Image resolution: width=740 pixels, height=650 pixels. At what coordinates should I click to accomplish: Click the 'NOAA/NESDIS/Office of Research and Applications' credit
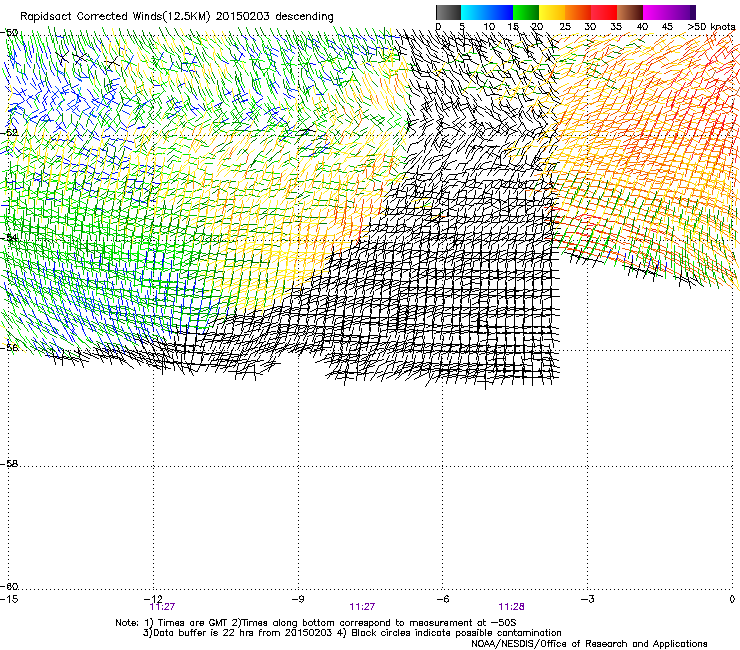pyautogui.click(x=589, y=644)
